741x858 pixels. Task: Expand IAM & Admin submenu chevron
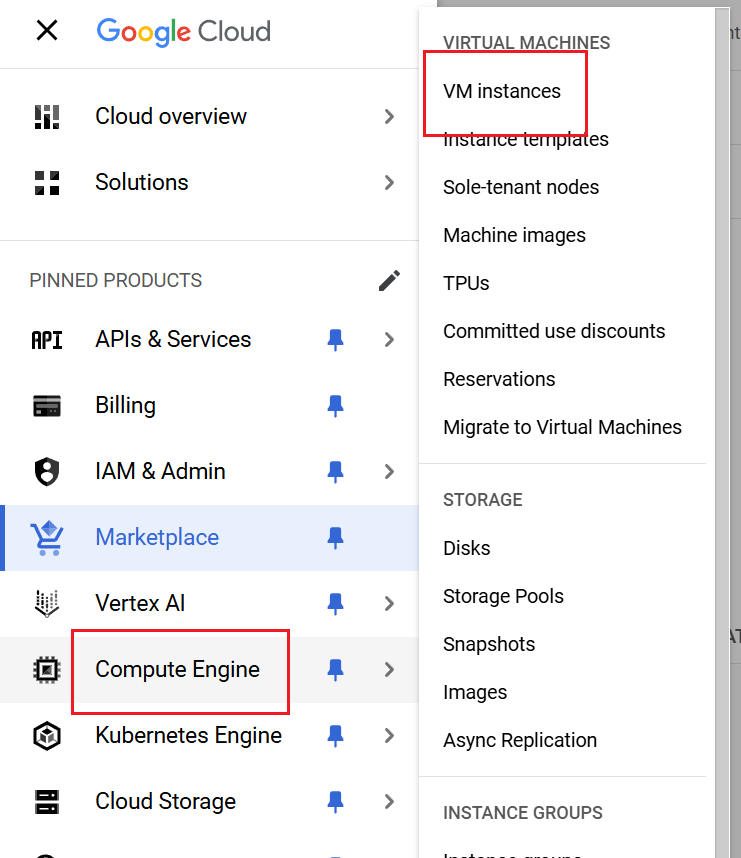[x=389, y=472]
